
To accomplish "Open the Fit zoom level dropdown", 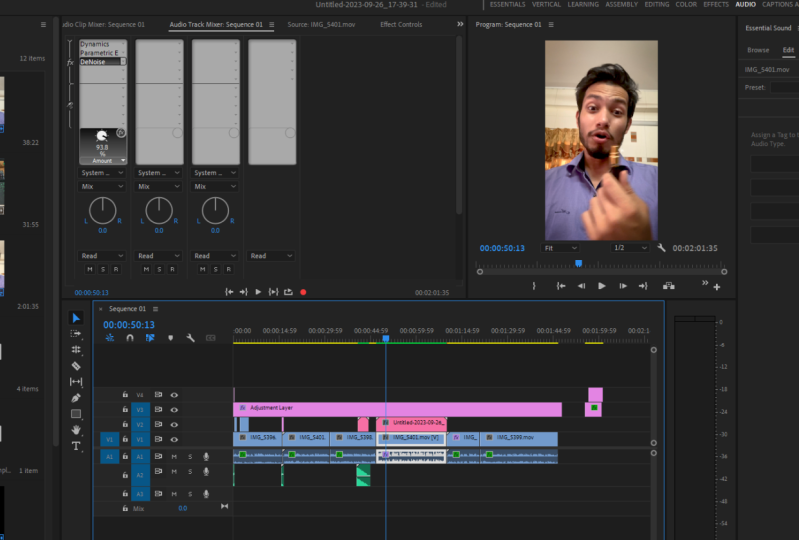I will (x=560, y=248).
